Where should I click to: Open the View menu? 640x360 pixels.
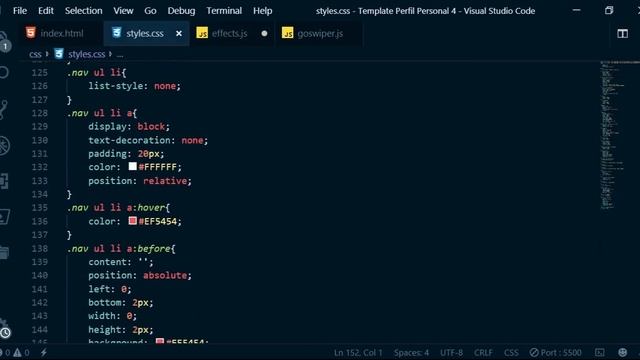[x=123, y=11]
